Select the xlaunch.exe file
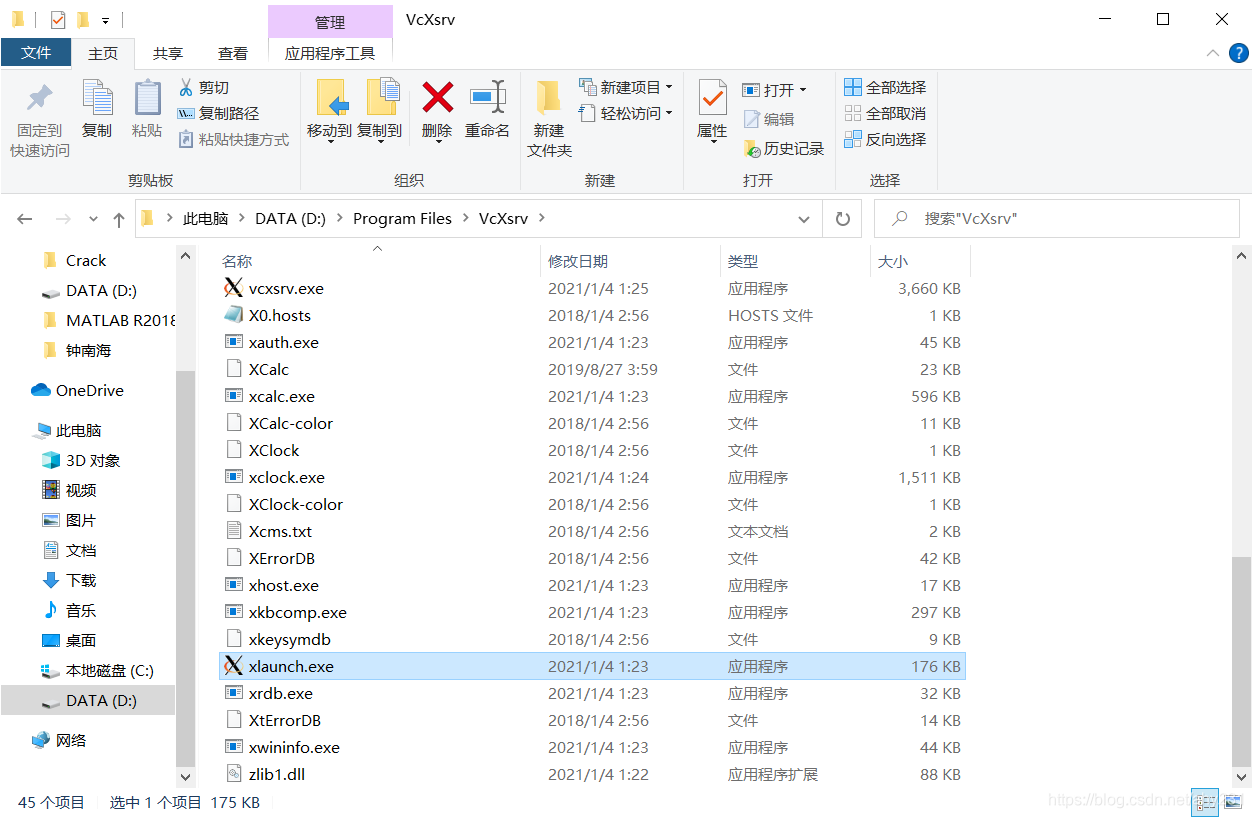The height and width of the screenshot is (818, 1253). tap(592, 666)
